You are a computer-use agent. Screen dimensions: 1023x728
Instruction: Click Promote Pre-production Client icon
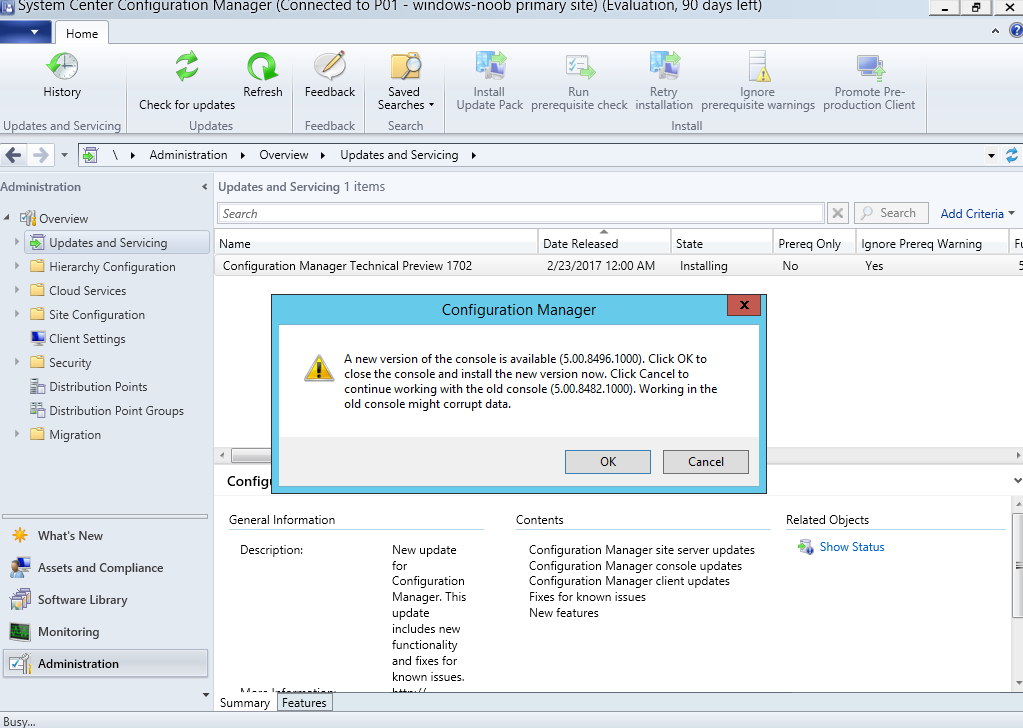[870, 67]
